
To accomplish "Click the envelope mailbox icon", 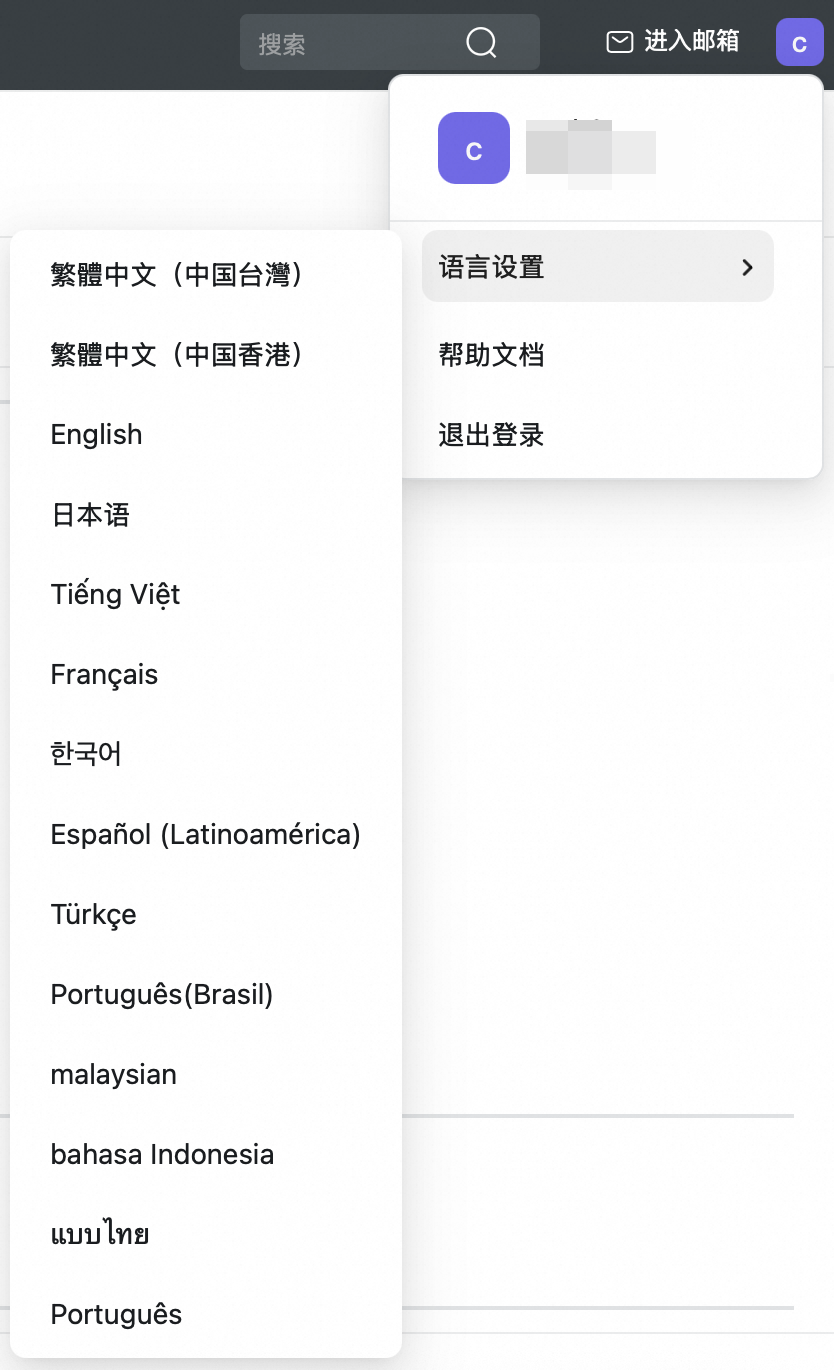I will coord(620,42).
